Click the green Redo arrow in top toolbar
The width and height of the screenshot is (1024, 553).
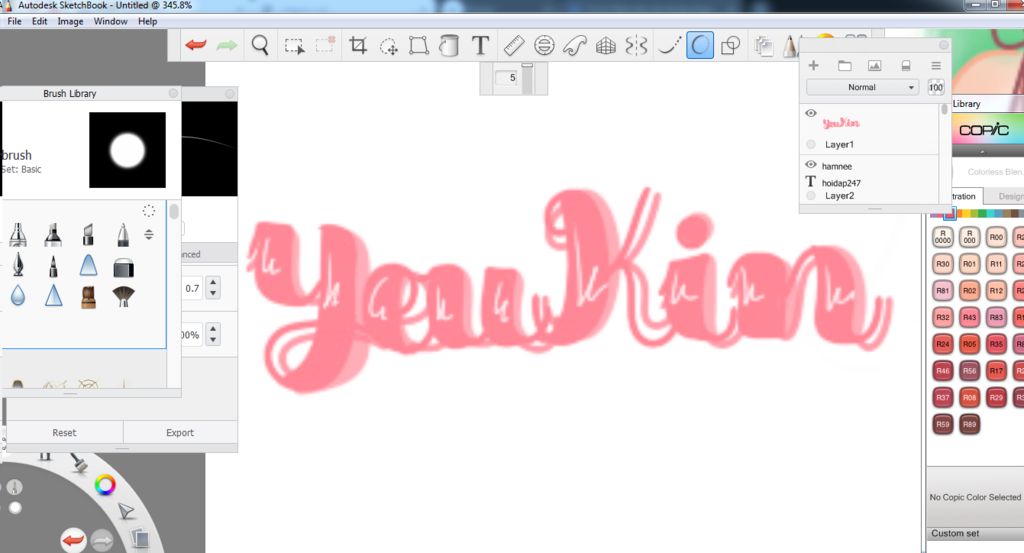point(227,45)
